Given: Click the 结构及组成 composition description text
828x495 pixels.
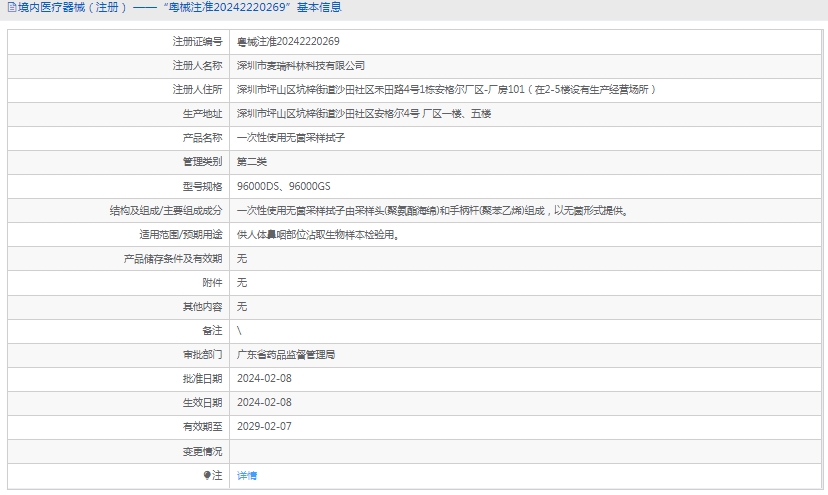Looking at the screenshot, I should [x=432, y=211].
